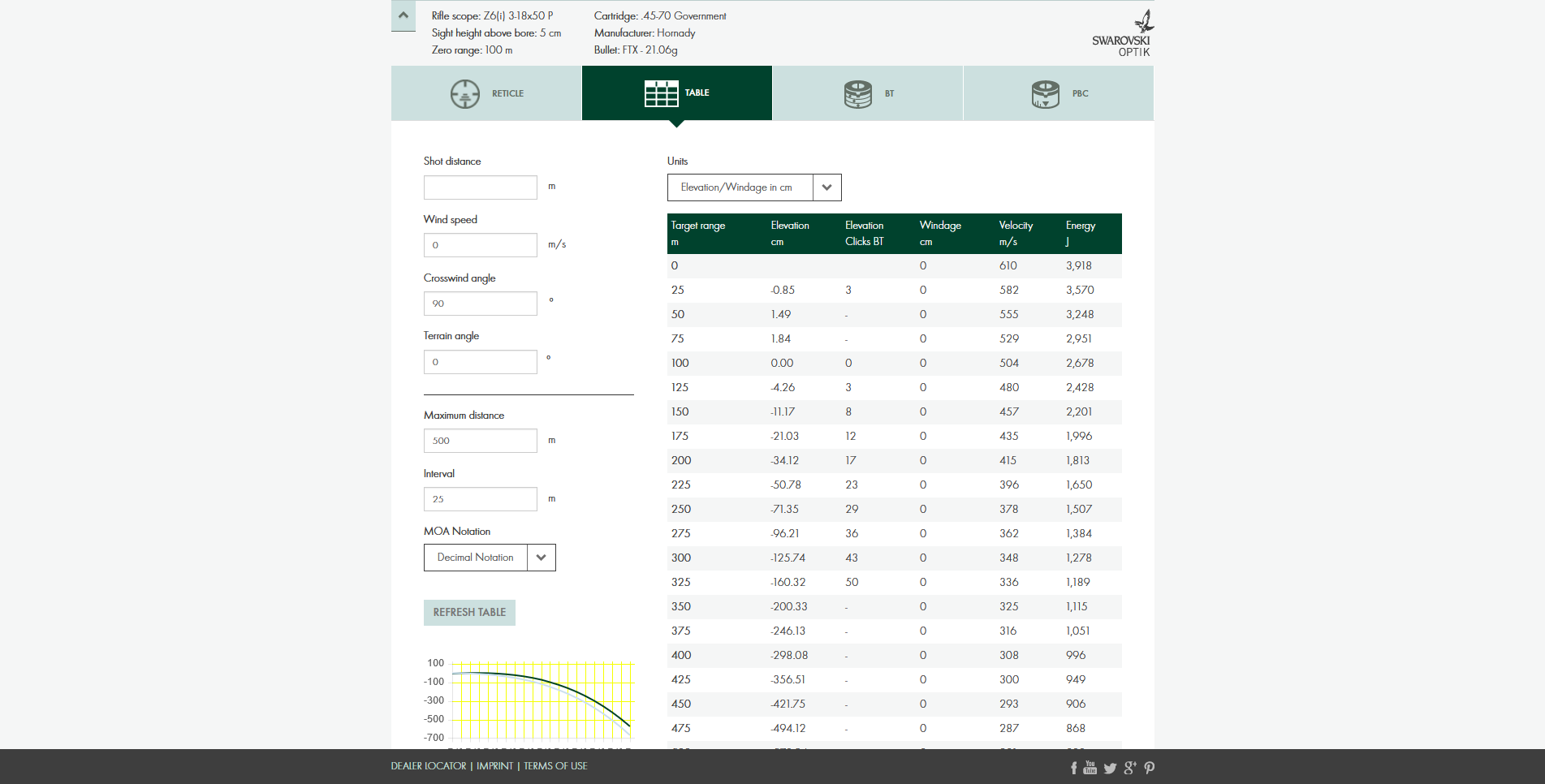This screenshot has width=1545, height=784.
Task: Select the Maximum distance input field
Action: tap(480, 441)
